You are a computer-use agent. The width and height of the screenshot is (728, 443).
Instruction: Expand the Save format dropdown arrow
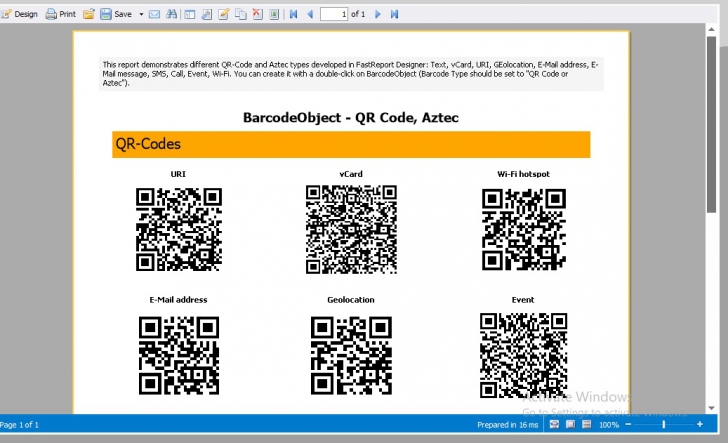click(141, 14)
